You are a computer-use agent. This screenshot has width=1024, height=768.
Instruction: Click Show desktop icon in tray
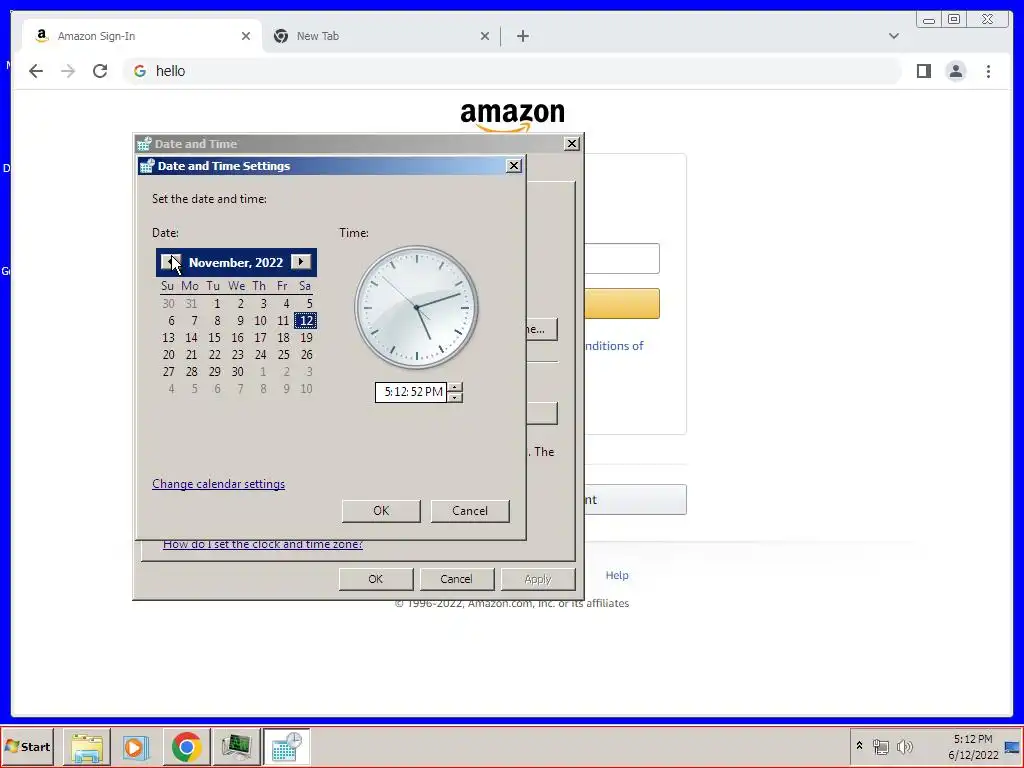coord(1012,747)
